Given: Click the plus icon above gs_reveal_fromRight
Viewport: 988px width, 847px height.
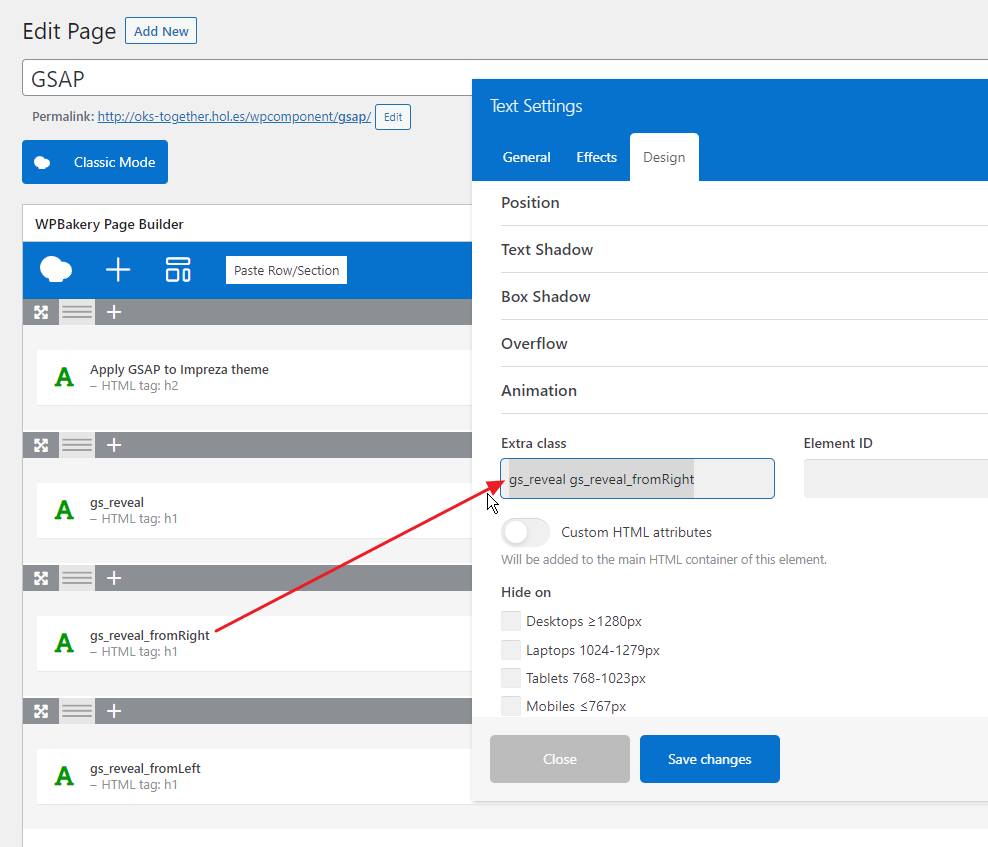Looking at the screenshot, I should tap(113, 578).
